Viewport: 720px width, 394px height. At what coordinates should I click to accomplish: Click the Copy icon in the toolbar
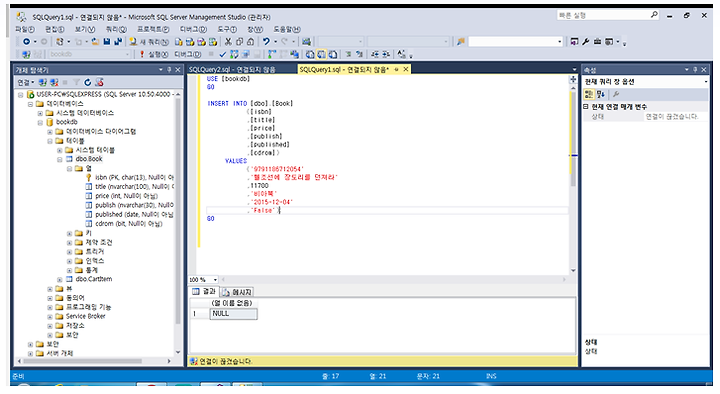click(x=239, y=42)
